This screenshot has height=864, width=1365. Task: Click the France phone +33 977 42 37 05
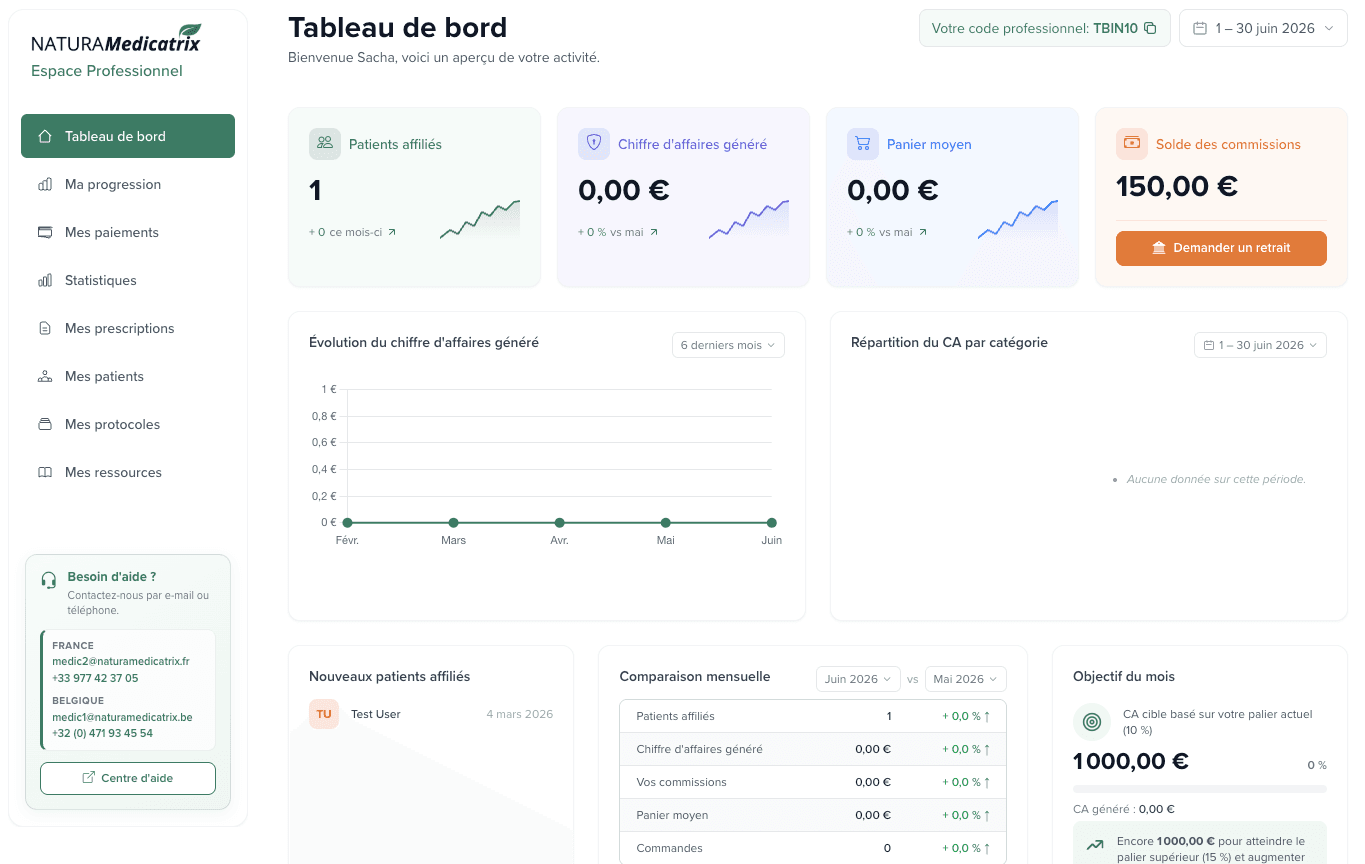(95, 678)
